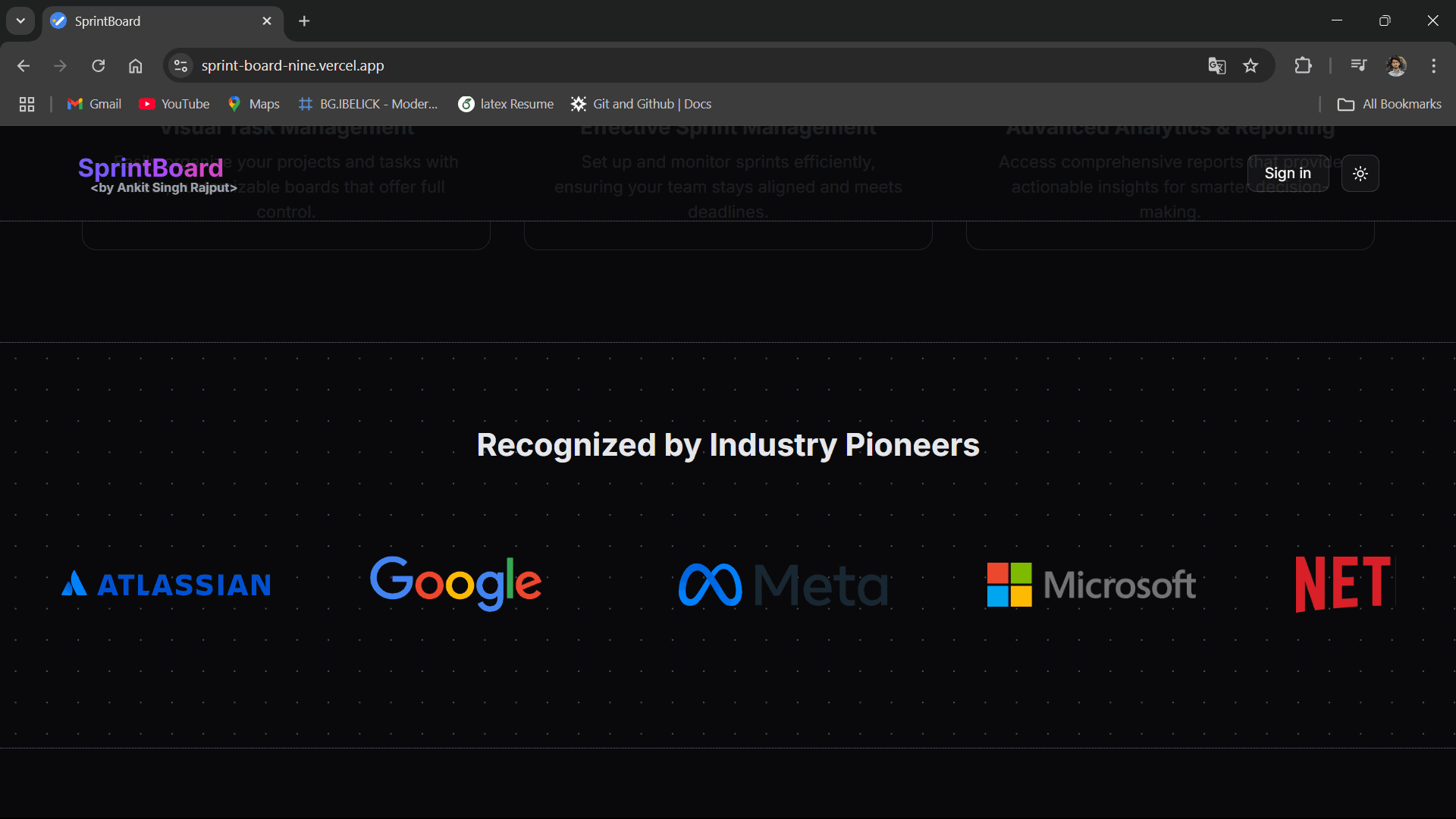This screenshot has width=1456, height=819.
Task: Click the browser forward arrow
Action: click(x=61, y=66)
